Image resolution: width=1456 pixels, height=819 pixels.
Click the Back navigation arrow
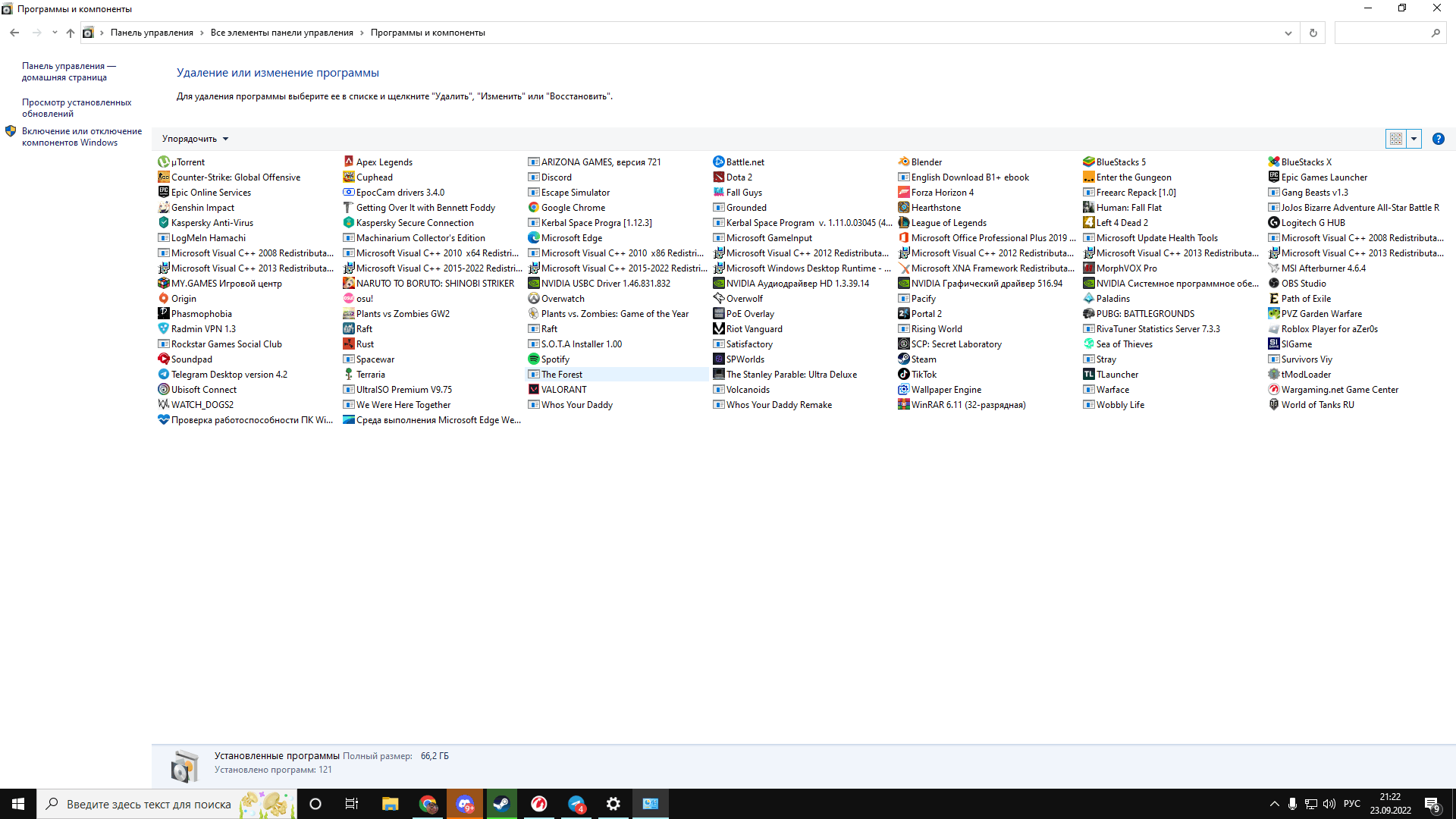[14, 33]
